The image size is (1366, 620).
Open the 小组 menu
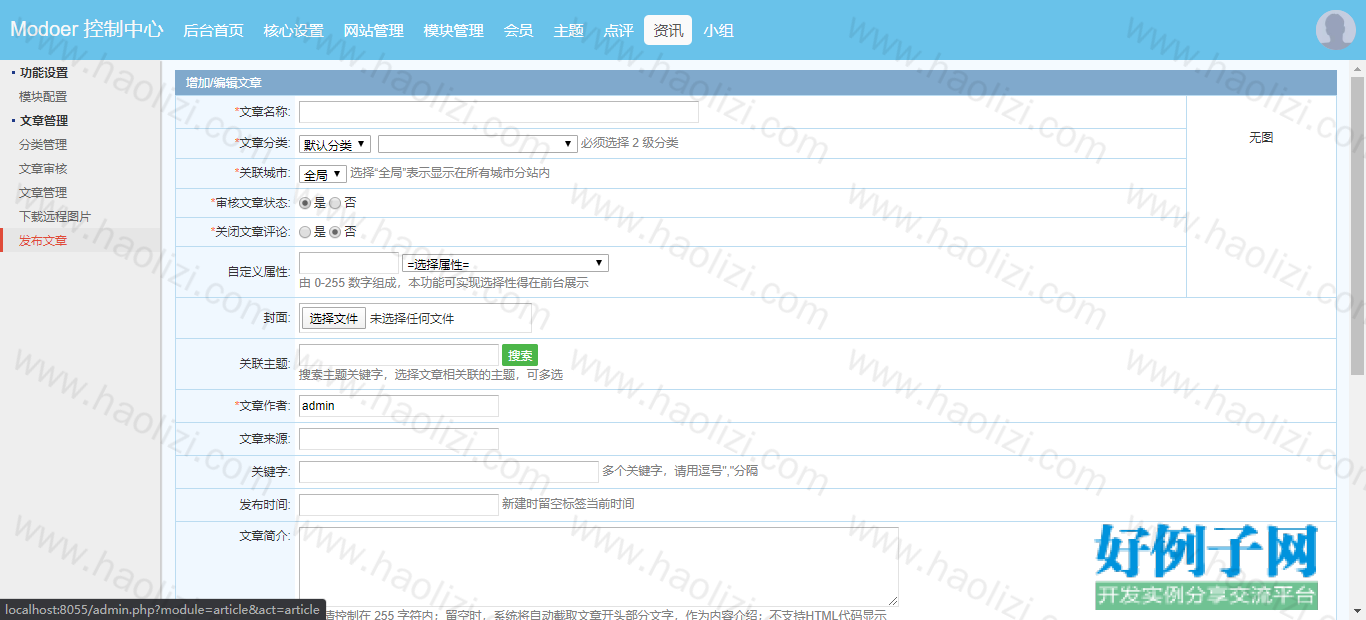click(718, 30)
